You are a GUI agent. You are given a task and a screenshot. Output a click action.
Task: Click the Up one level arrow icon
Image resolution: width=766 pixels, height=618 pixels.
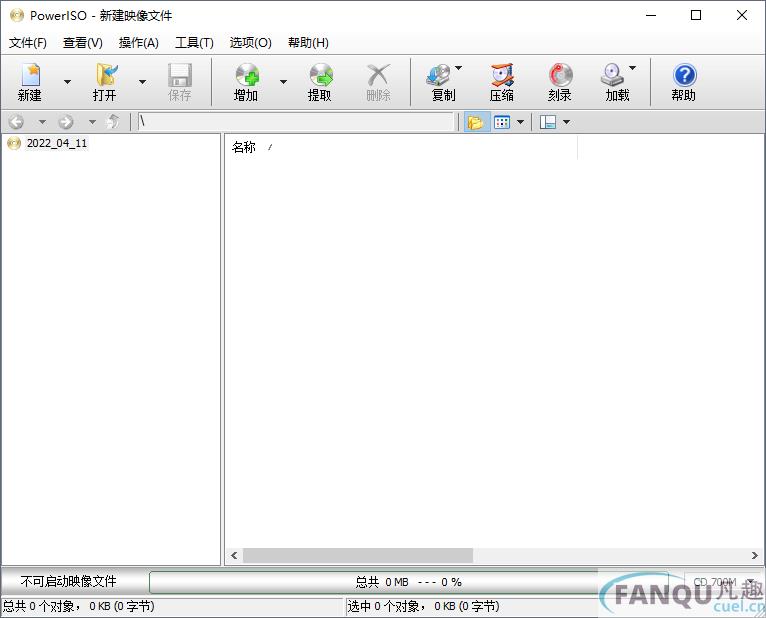[x=113, y=121]
